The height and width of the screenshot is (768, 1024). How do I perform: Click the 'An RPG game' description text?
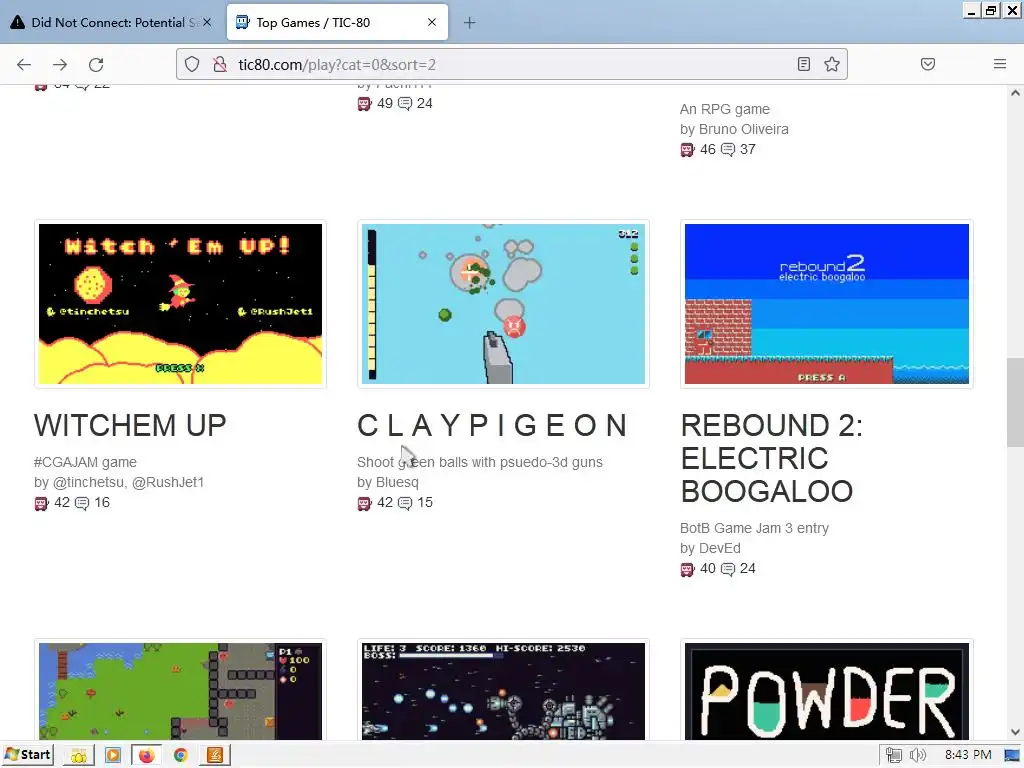tap(725, 109)
